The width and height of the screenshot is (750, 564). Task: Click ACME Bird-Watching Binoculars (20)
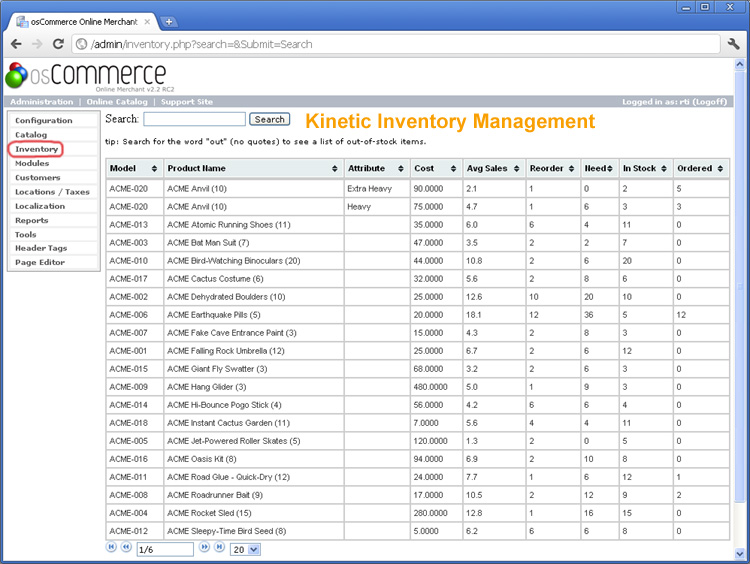click(234, 261)
